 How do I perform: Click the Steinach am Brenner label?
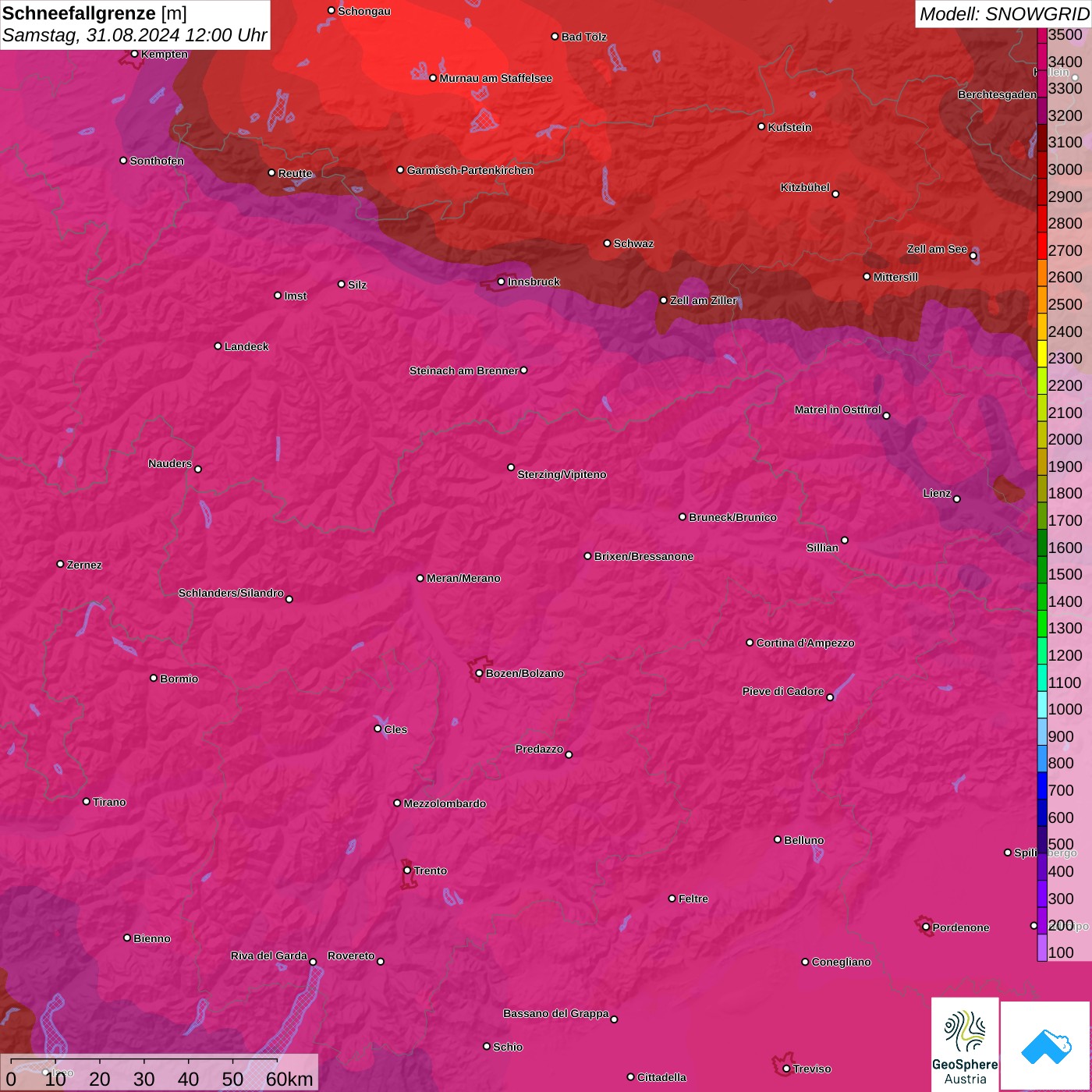464,370
